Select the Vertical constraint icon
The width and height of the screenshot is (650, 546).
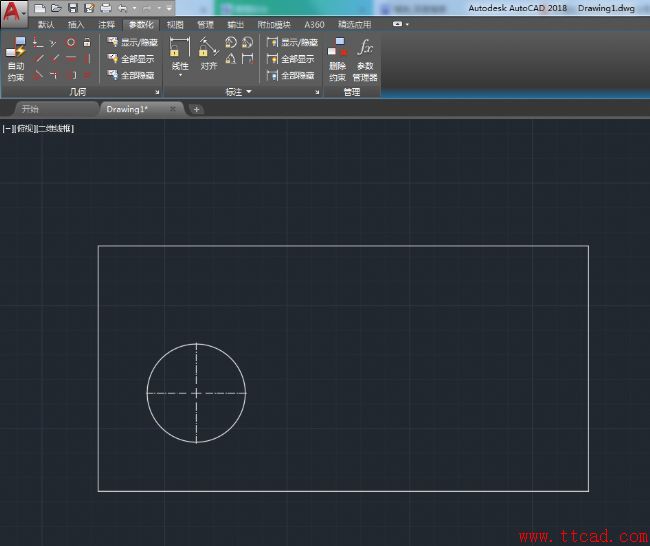pos(87,58)
